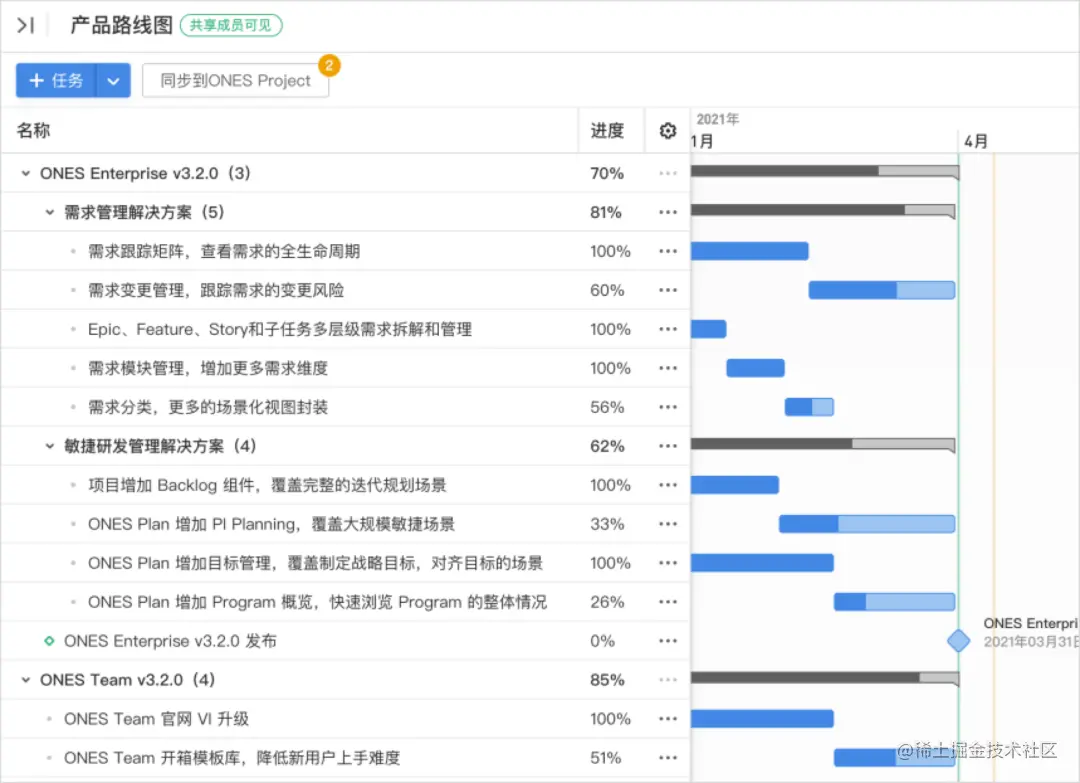This screenshot has width=1080, height=783.
Task: Collapse 敏捷研发管理解决方案 group
Action: [50, 446]
